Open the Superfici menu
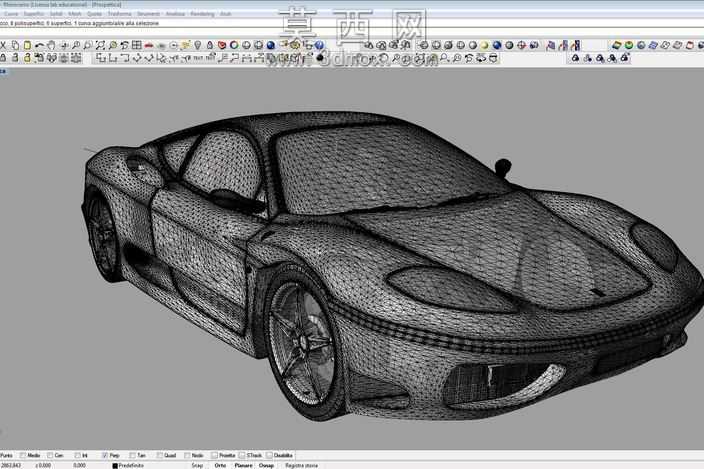 [34, 14]
